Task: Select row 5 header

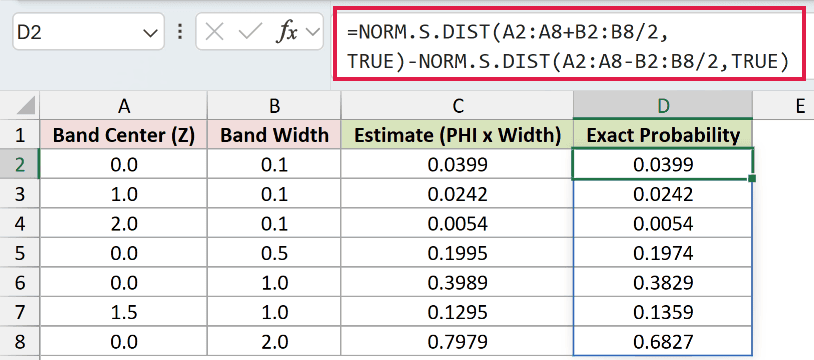Action: [x=20, y=253]
